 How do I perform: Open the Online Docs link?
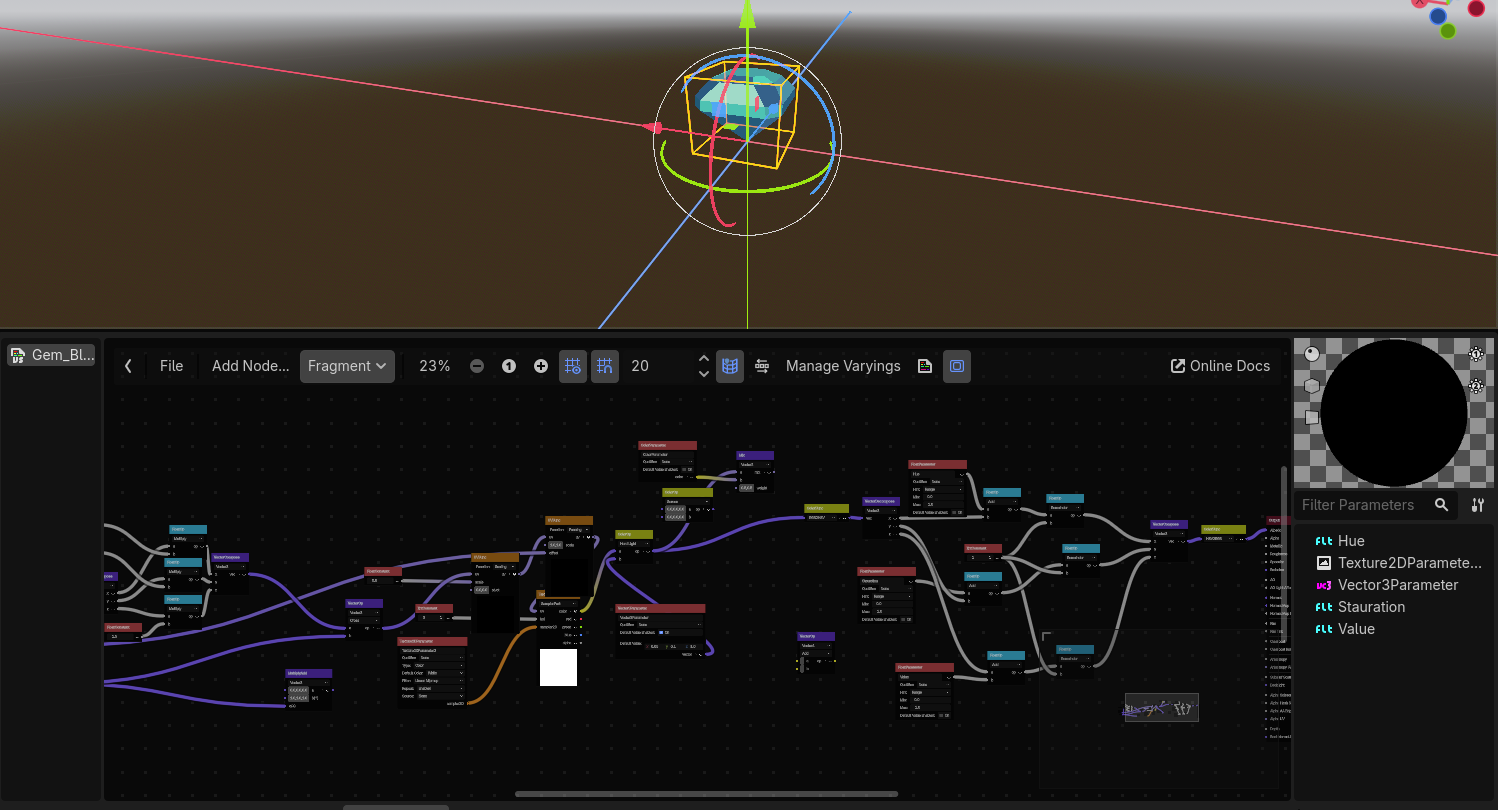click(x=1220, y=366)
